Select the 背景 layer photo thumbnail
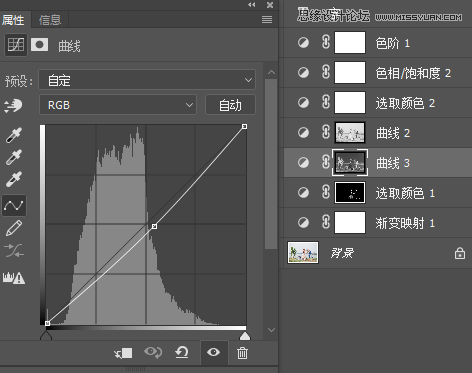The image size is (472, 373). 303,253
